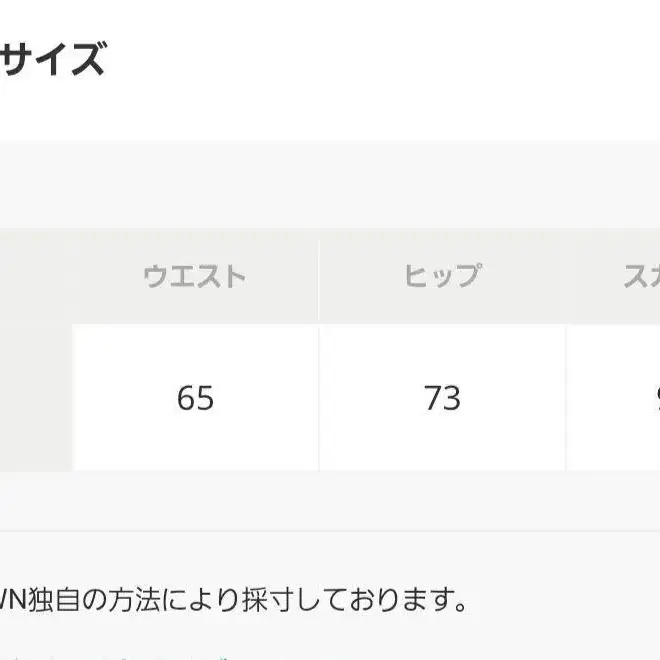This screenshot has height=660, width=660.
Task: Click the partially visible スカ column header
Action: 640,277
